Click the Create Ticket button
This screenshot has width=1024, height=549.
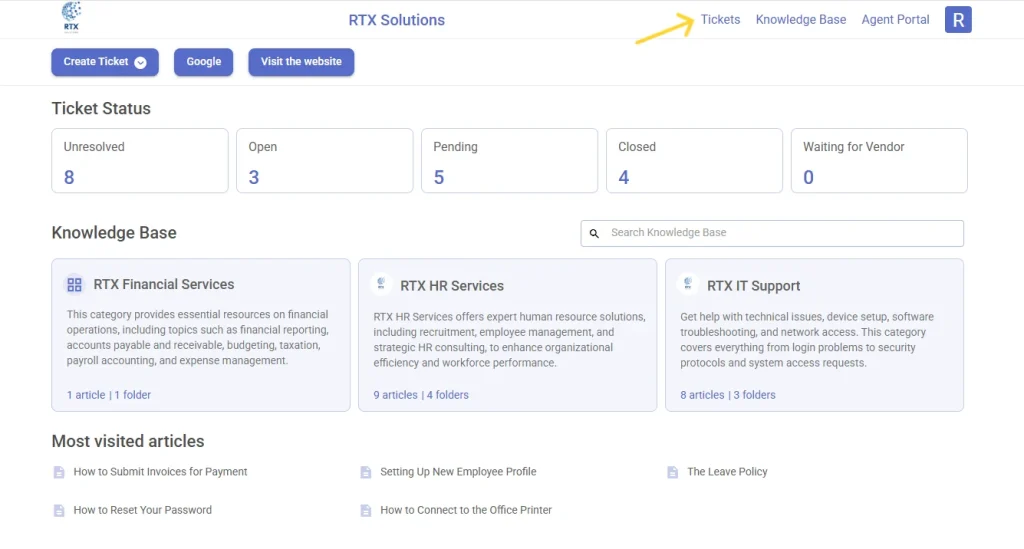[x=105, y=62]
